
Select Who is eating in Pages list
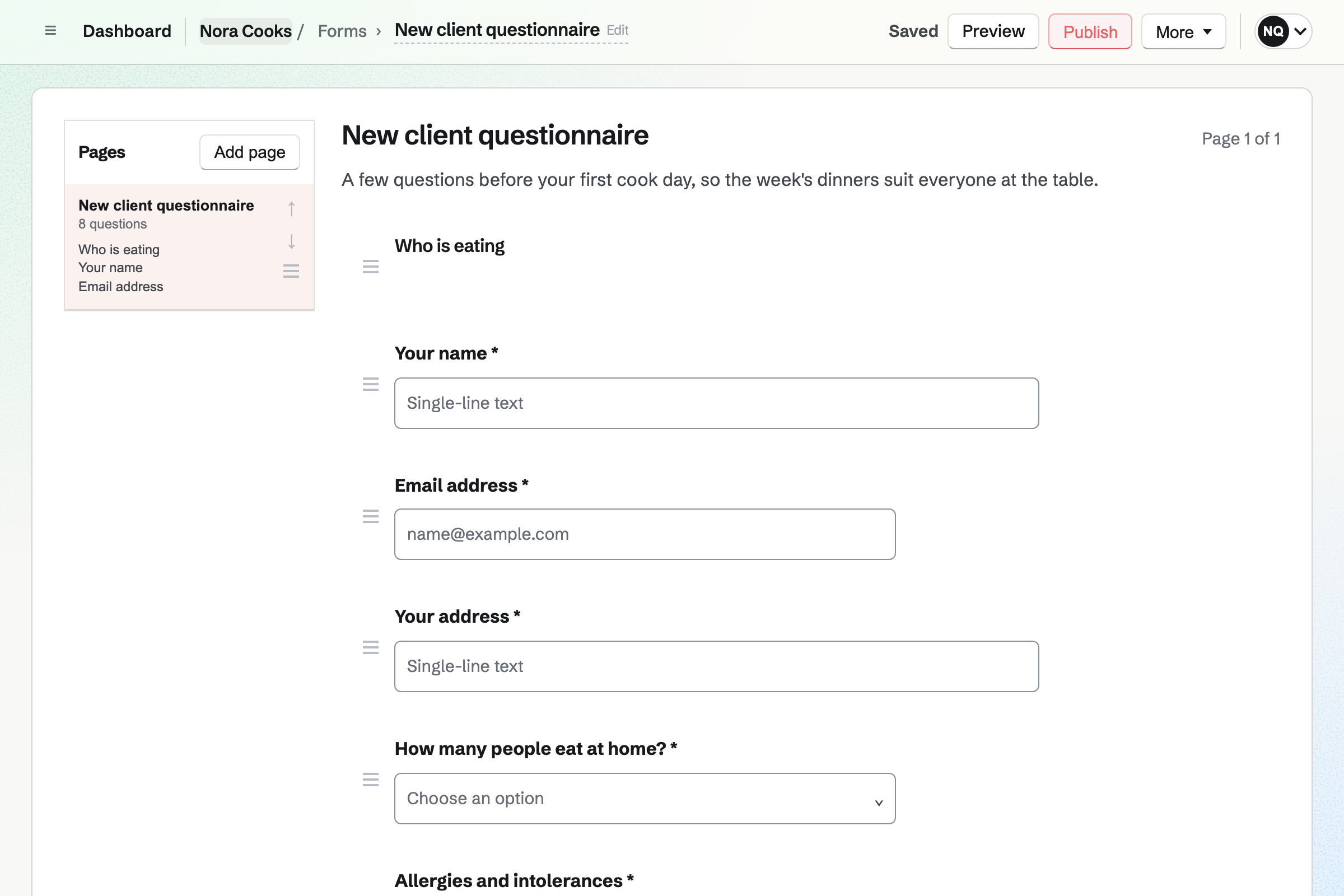click(119, 250)
